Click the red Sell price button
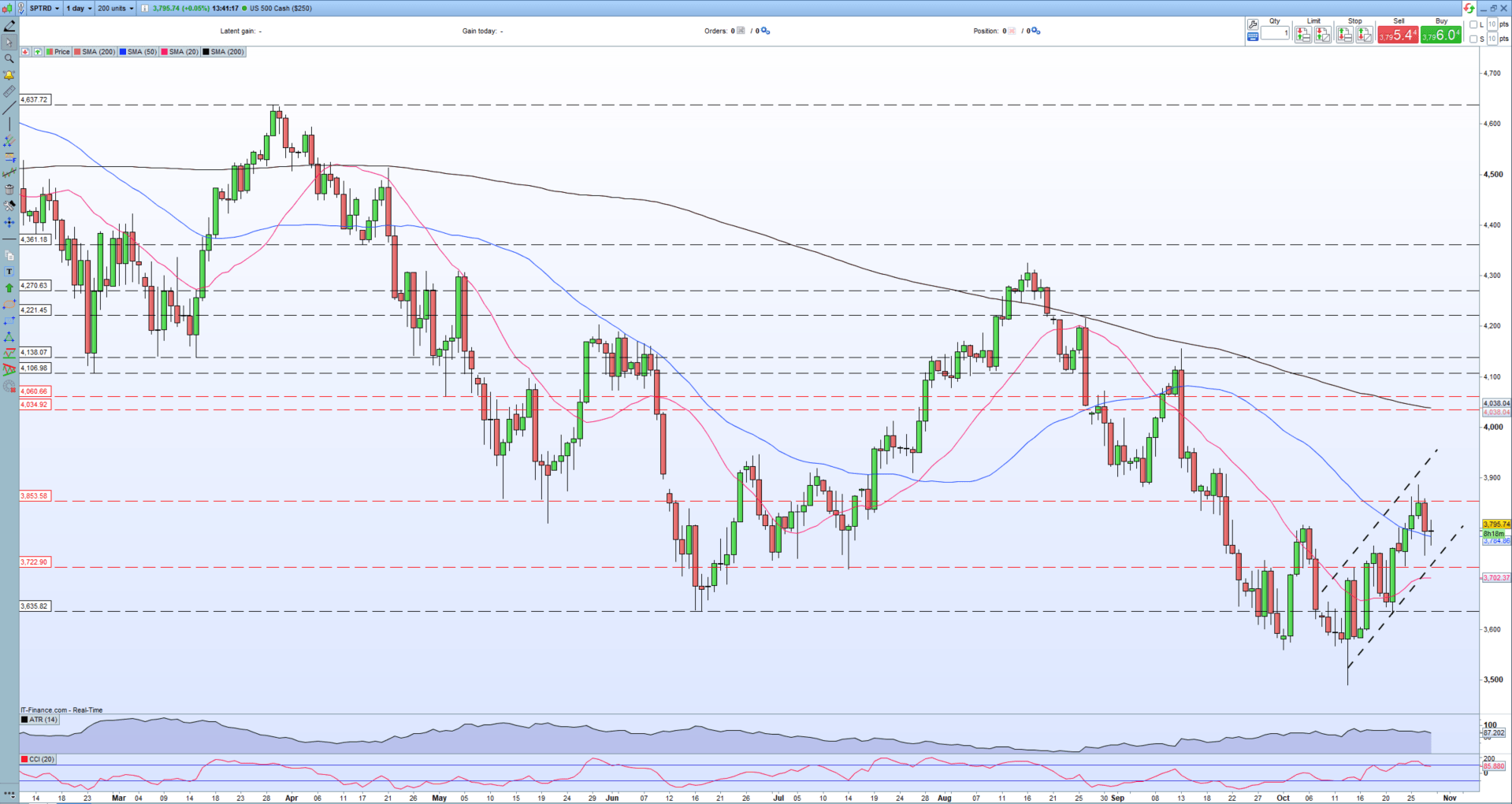The image size is (1512, 804). (1398, 35)
